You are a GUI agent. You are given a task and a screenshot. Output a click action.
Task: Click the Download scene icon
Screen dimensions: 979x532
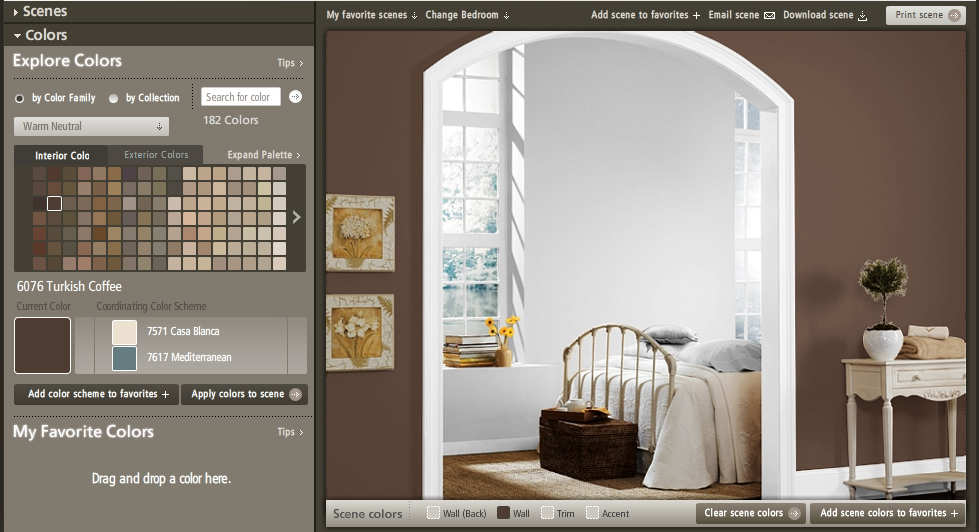863,16
